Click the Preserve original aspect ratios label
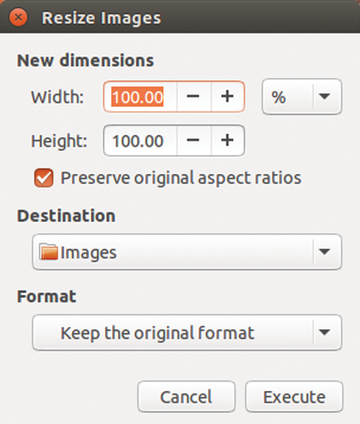Screen dimensions: 360x424 coord(181,178)
